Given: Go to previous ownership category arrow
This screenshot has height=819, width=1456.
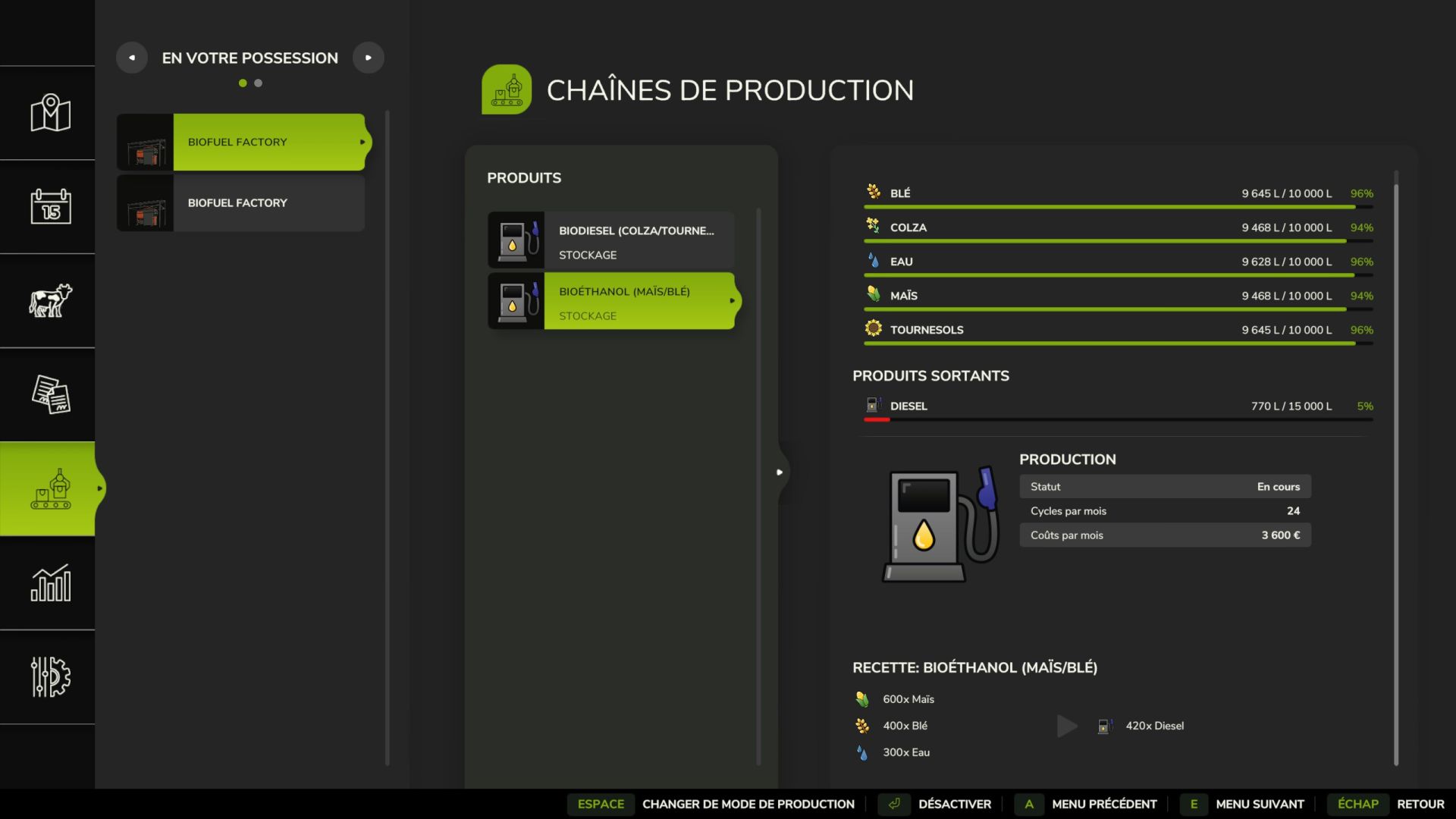Looking at the screenshot, I should tap(132, 58).
